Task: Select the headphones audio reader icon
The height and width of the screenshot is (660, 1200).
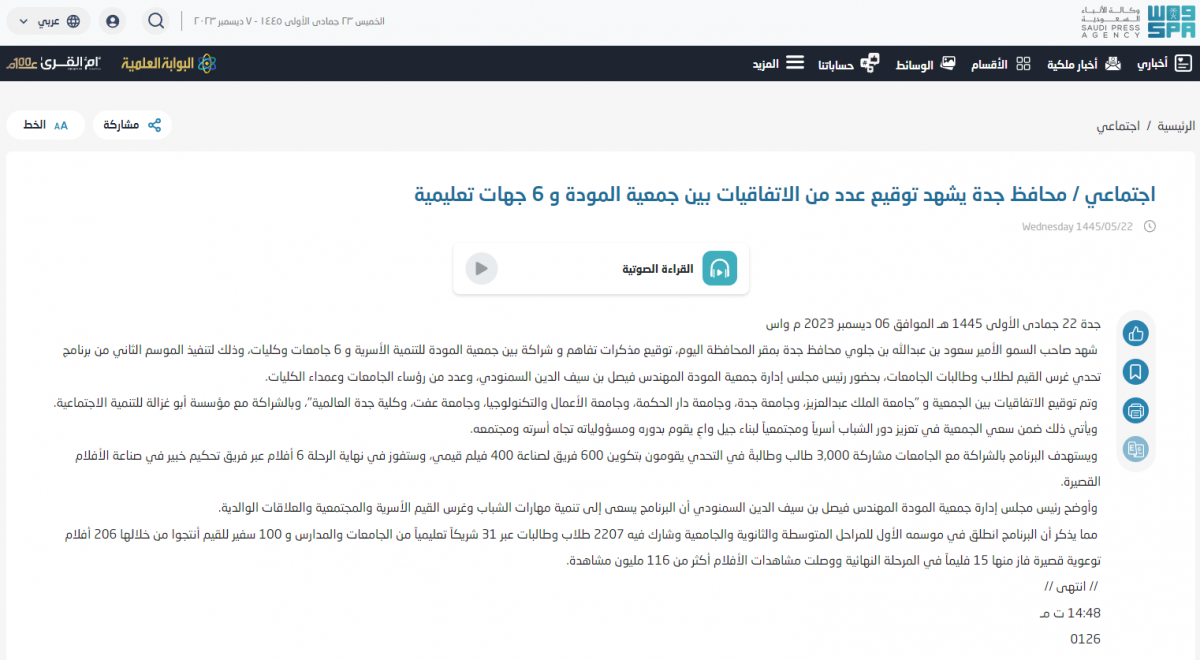Action: 719,268
